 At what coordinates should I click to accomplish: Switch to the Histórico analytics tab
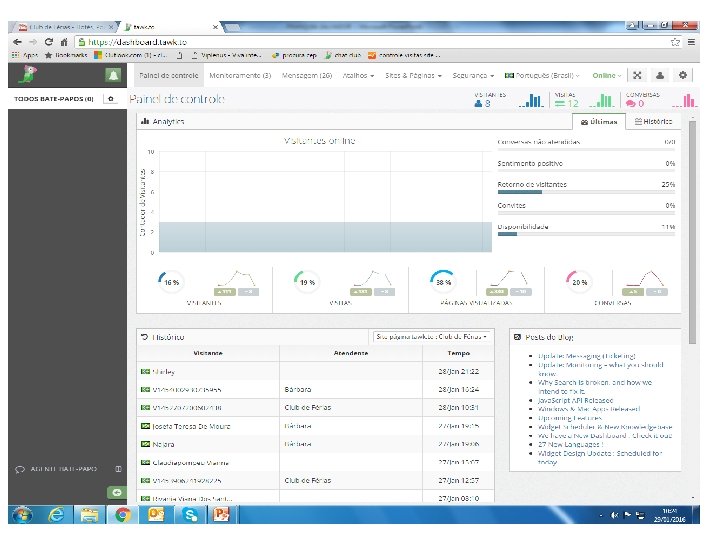click(653, 121)
